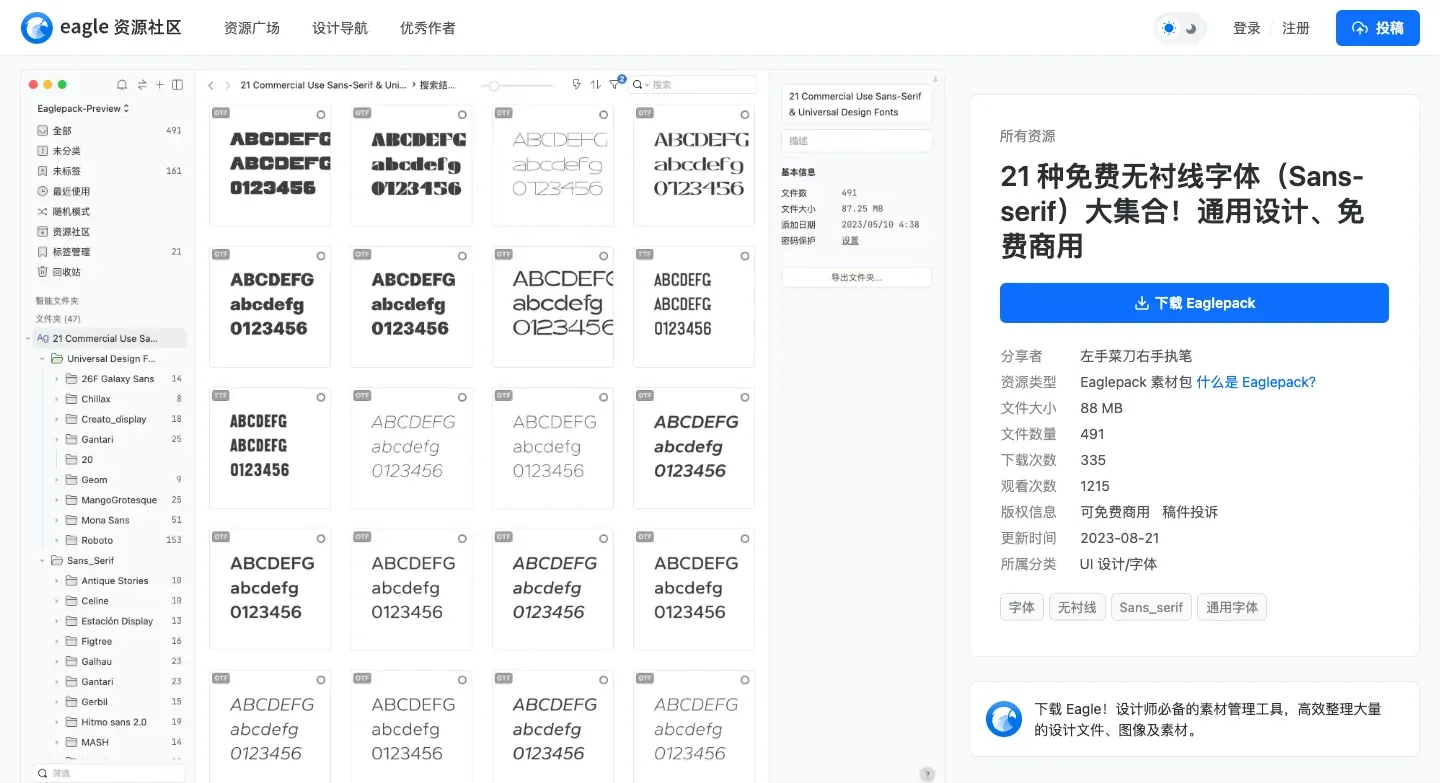Click the question mark help icon

[x=927, y=773]
